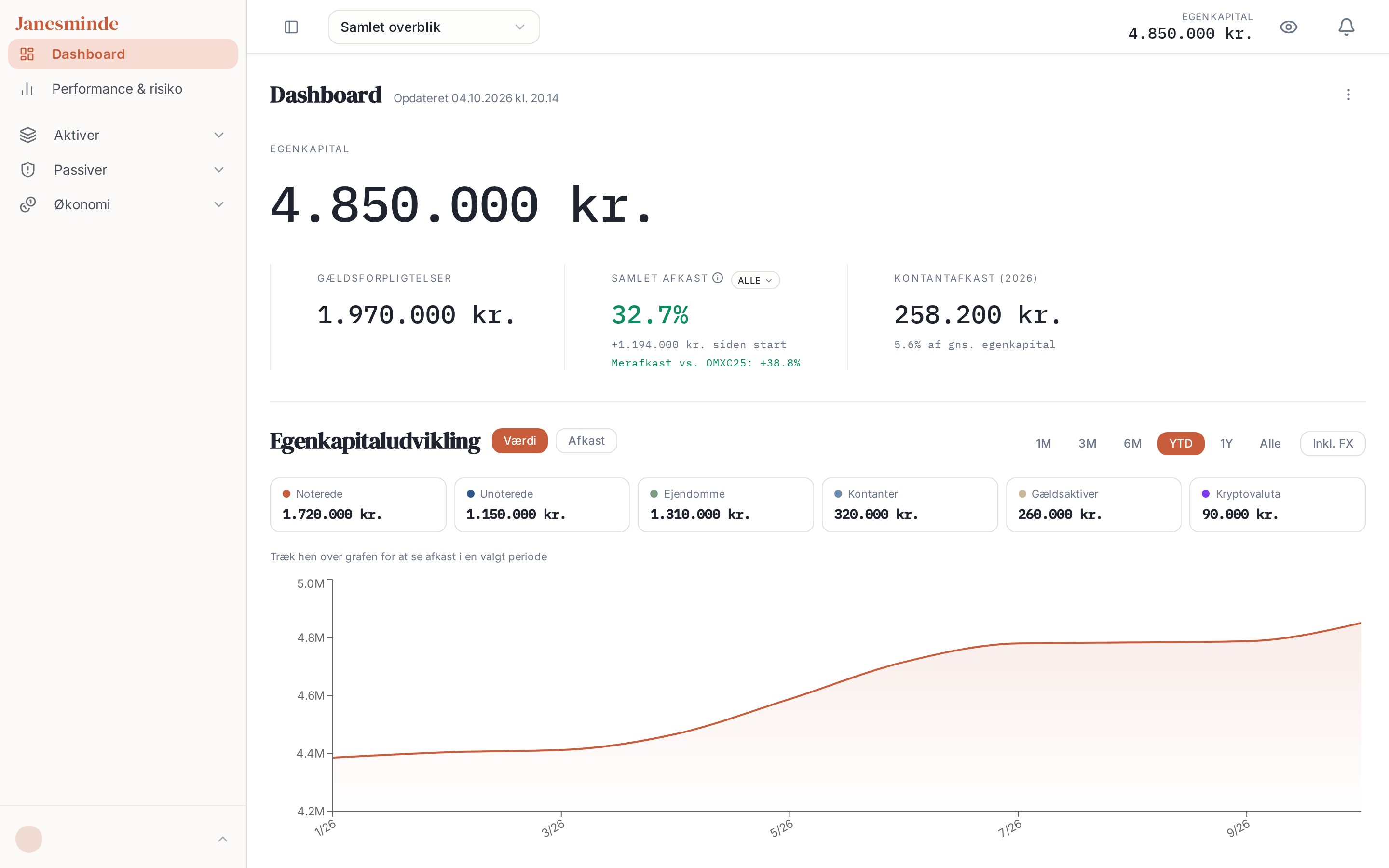Switch chart to Afkast view
Viewport: 1389px width, 868px height.
click(586, 440)
